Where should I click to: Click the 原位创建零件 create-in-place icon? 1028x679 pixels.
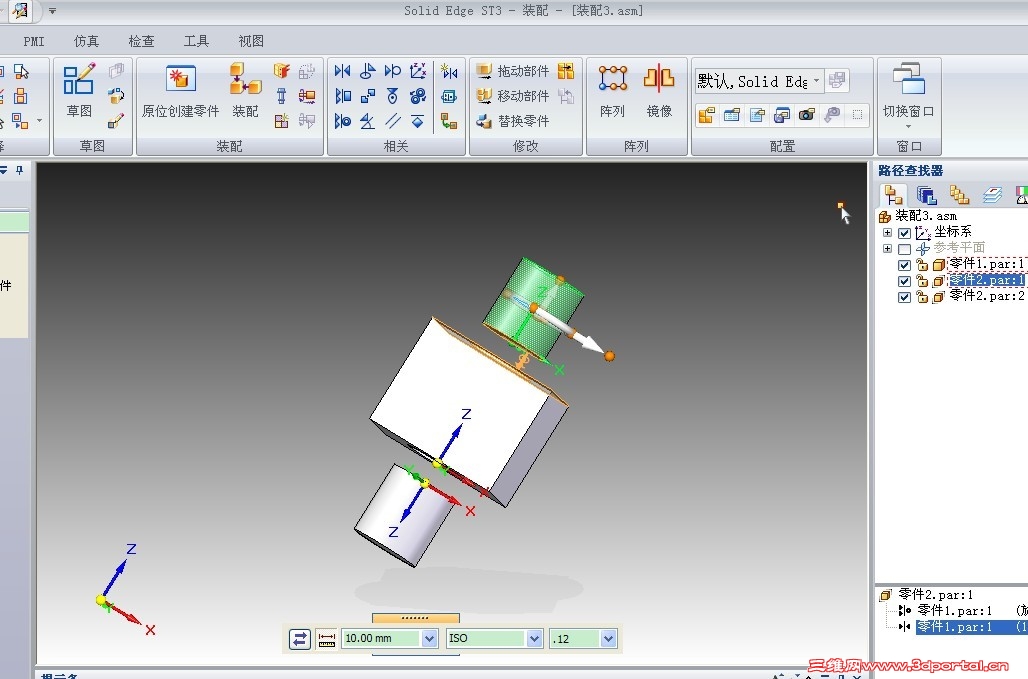[x=180, y=79]
